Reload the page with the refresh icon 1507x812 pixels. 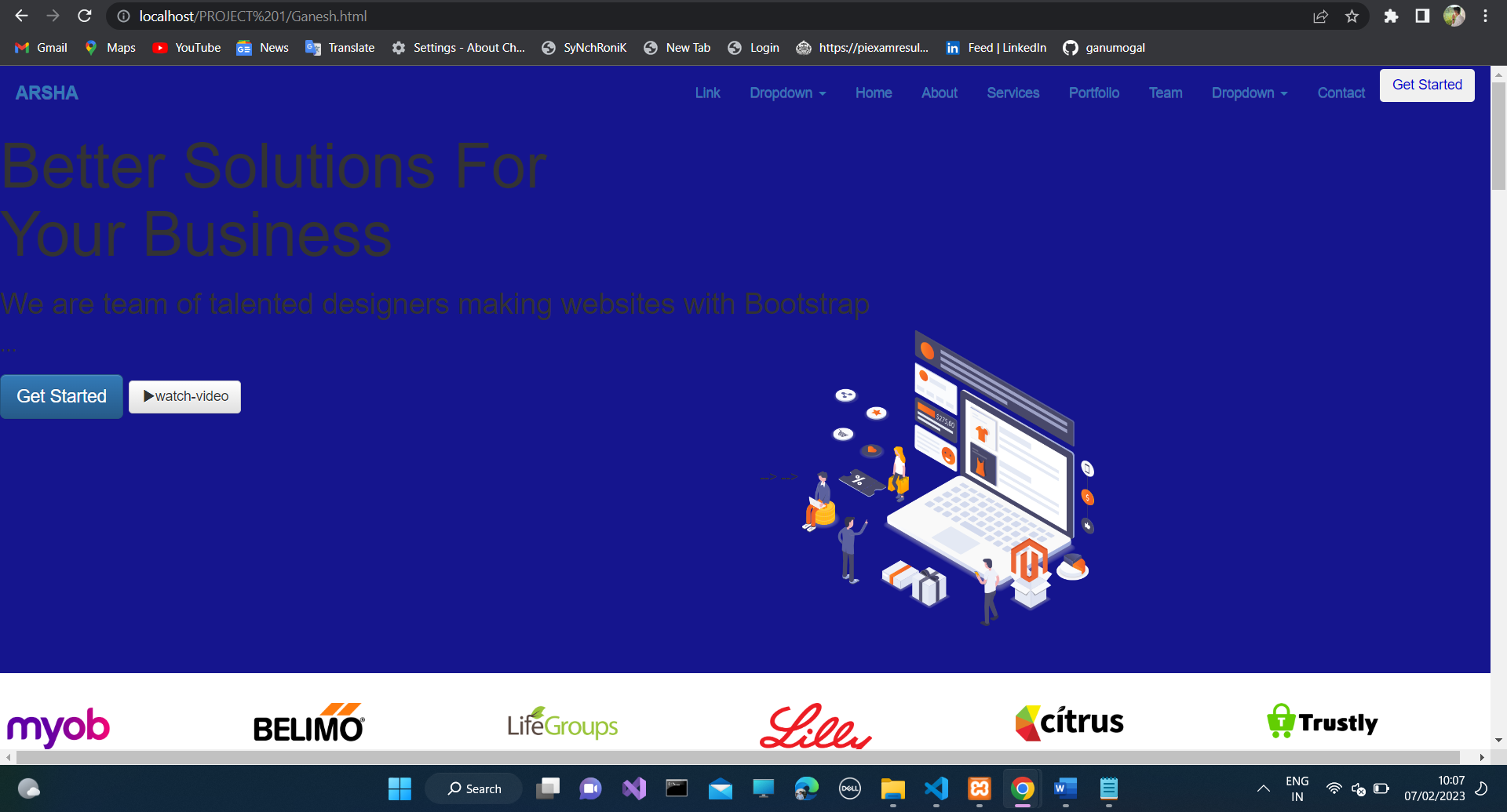[85, 16]
